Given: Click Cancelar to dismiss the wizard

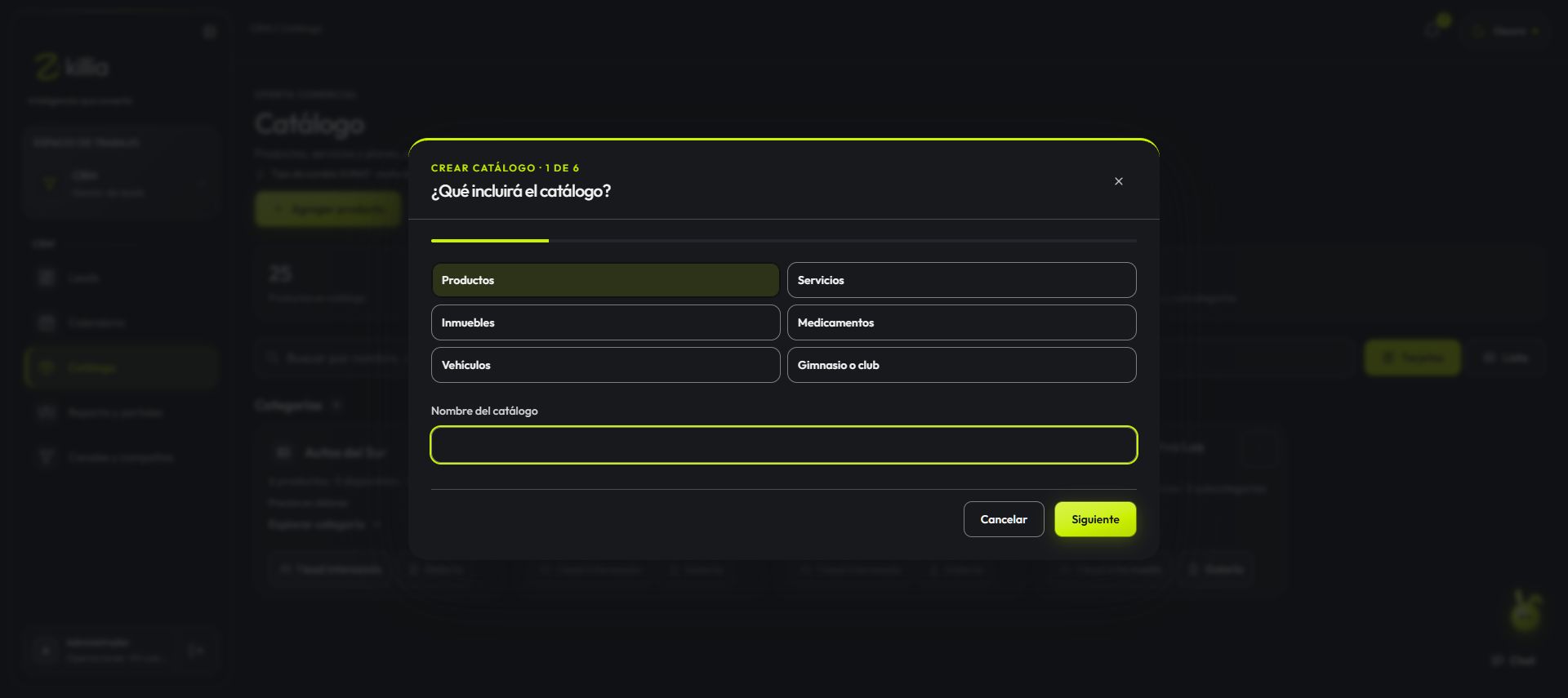Looking at the screenshot, I should (1004, 519).
